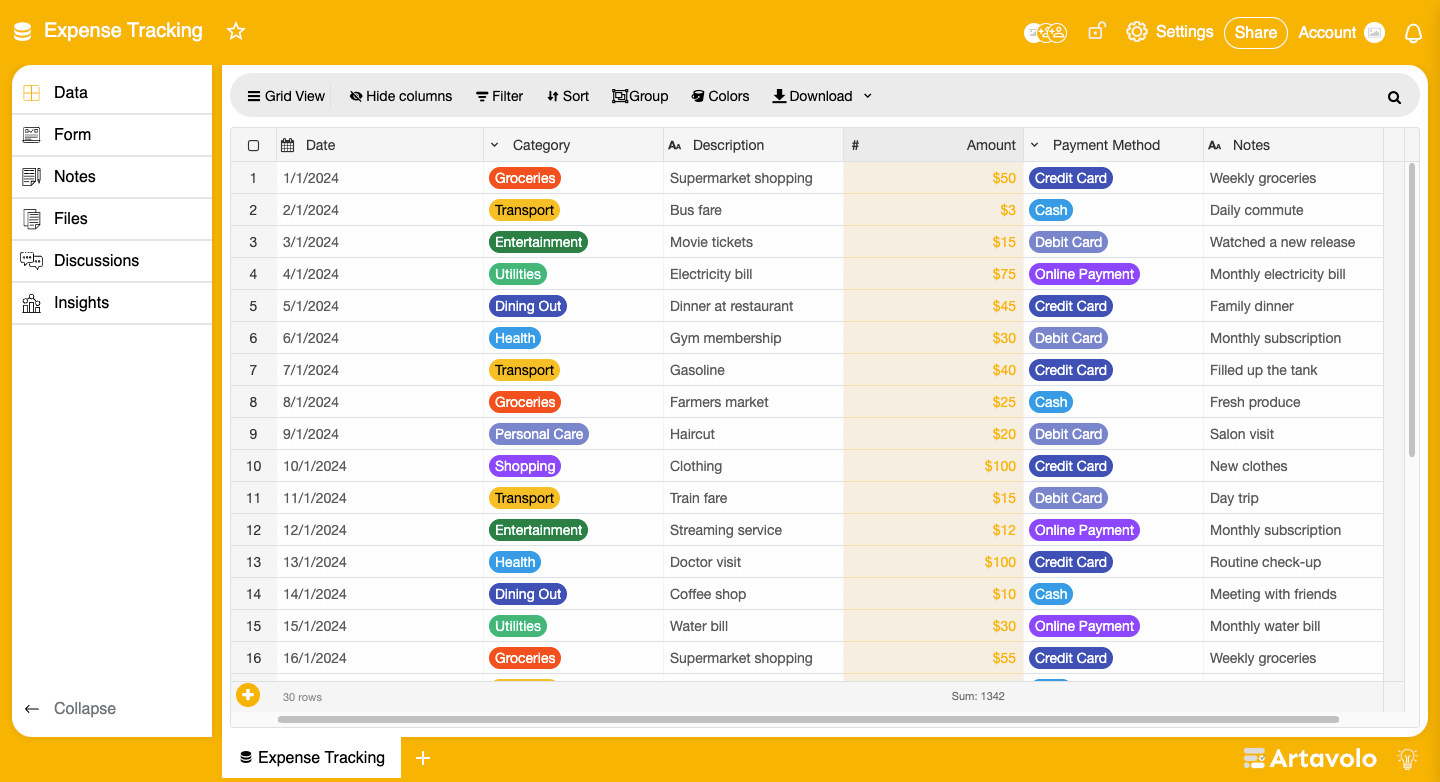Viewport: 1440px width, 782px height.
Task: Open Hide columns options
Action: click(x=400, y=96)
